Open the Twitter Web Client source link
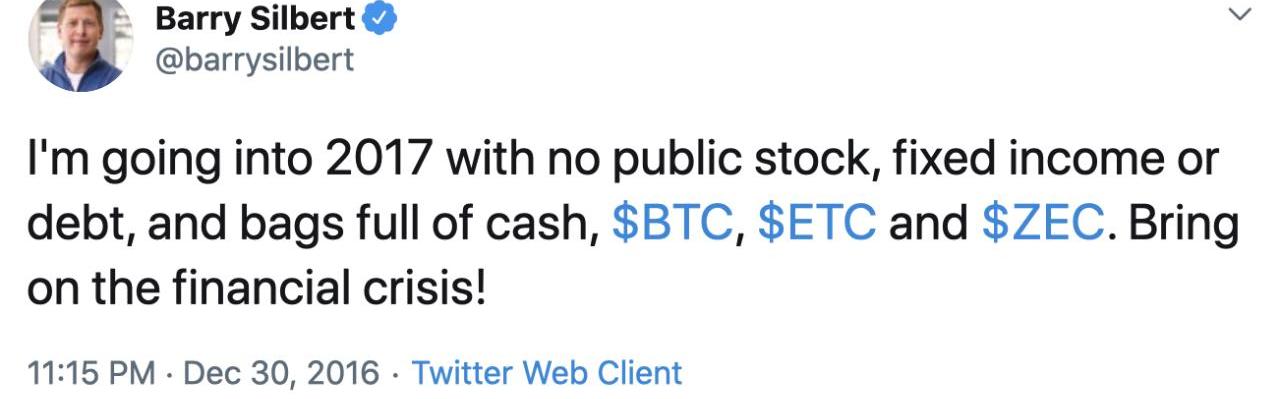The image size is (1280, 399). 547,374
